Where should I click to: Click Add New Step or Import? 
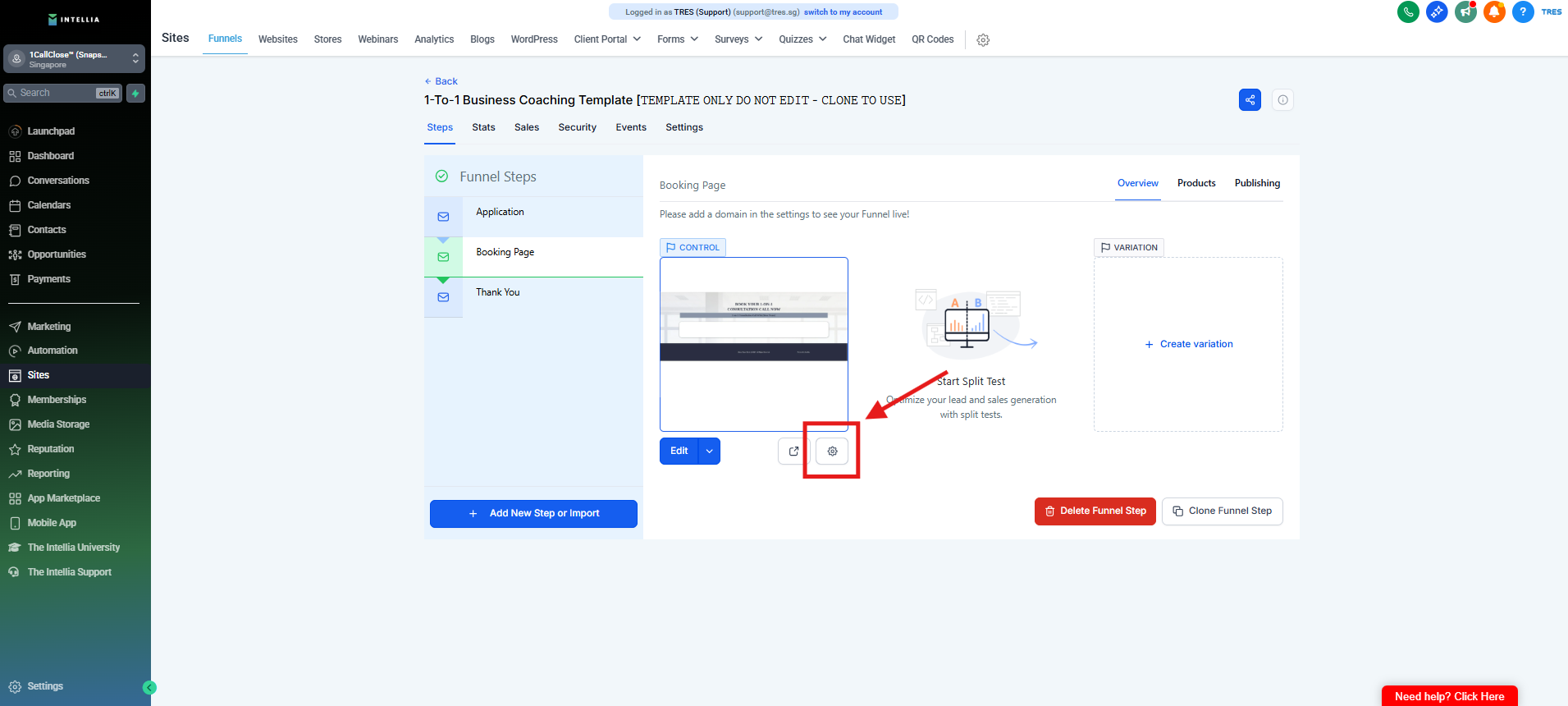(533, 514)
